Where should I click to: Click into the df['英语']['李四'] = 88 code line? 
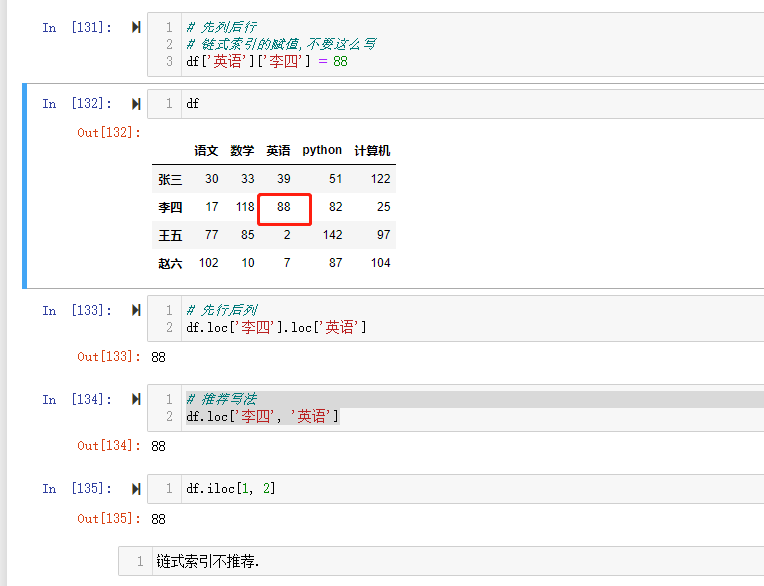point(266,61)
